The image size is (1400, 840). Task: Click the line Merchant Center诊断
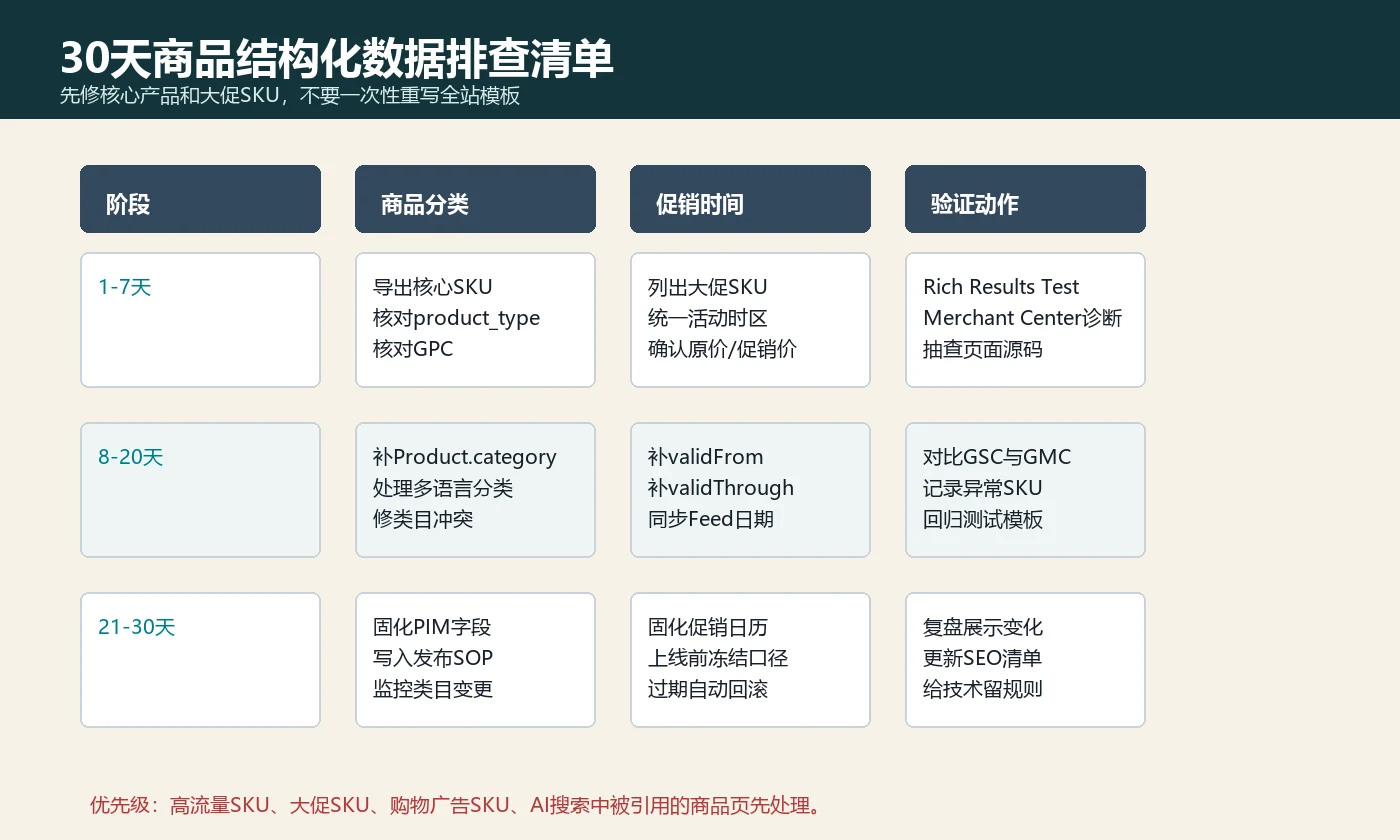point(1023,318)
